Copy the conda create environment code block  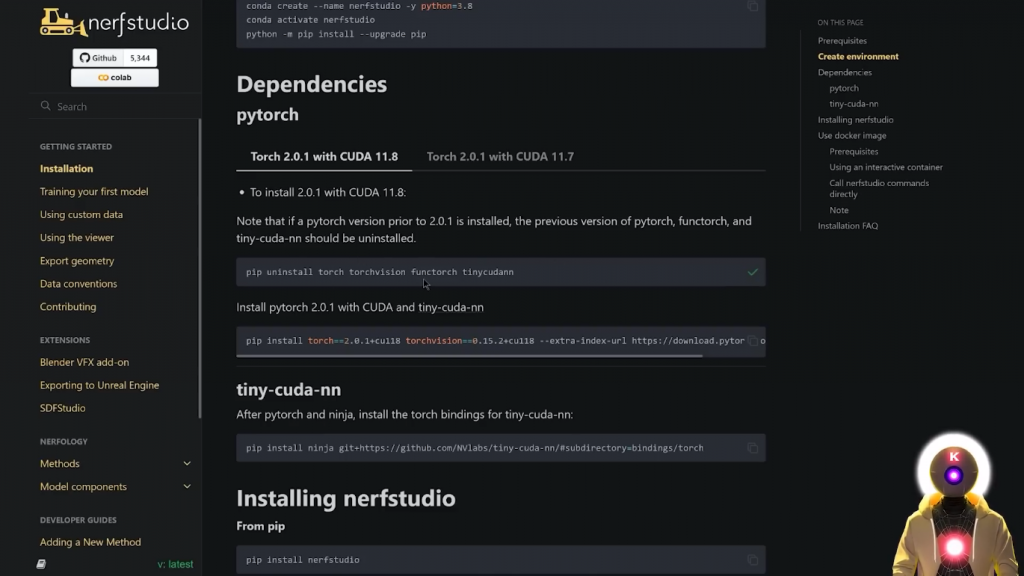[752, 6]
